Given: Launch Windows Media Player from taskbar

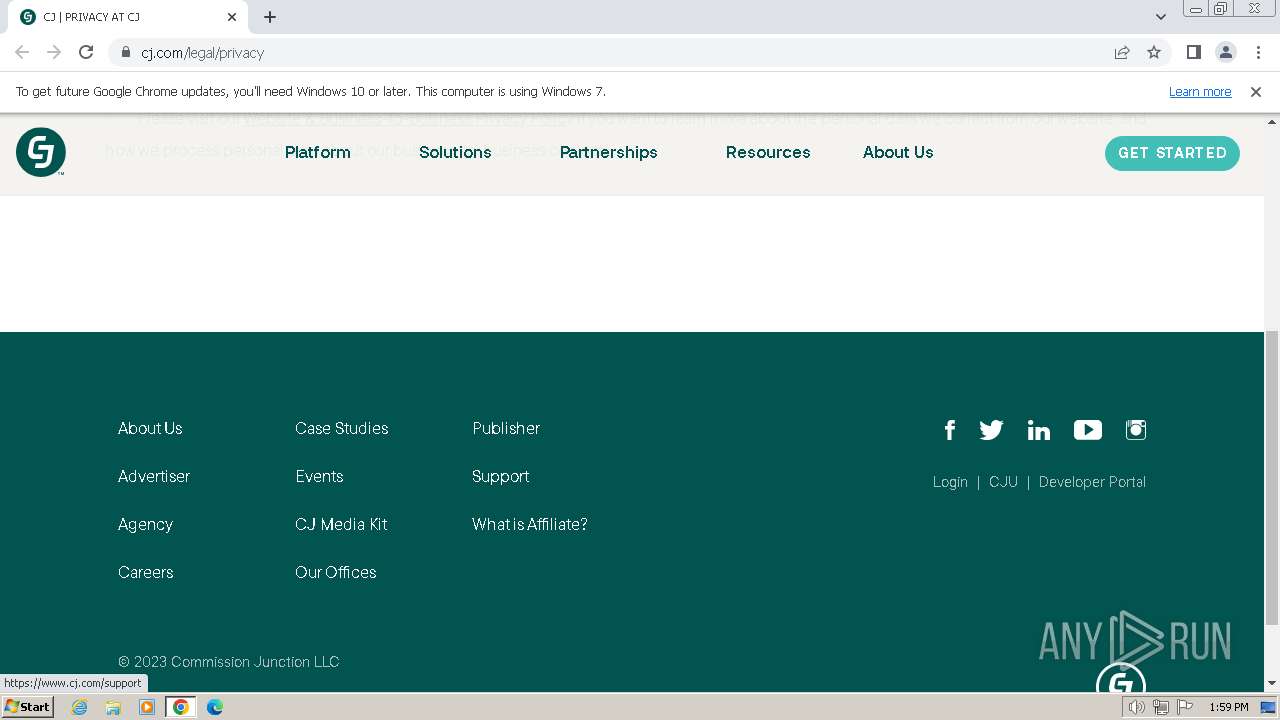Looking at the screenshot, I should tap(147, 707).
